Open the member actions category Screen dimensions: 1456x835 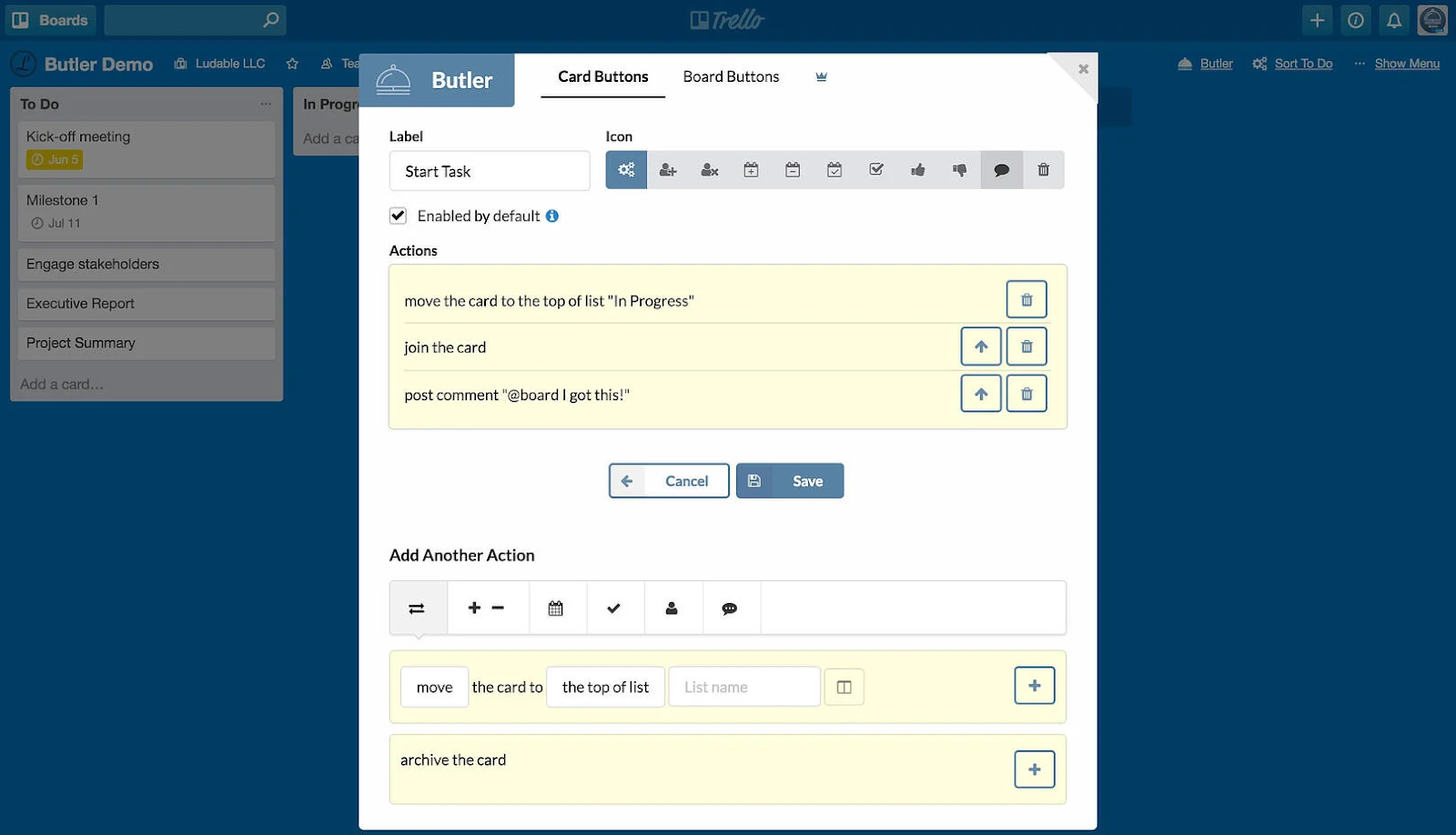click(672, 608)
